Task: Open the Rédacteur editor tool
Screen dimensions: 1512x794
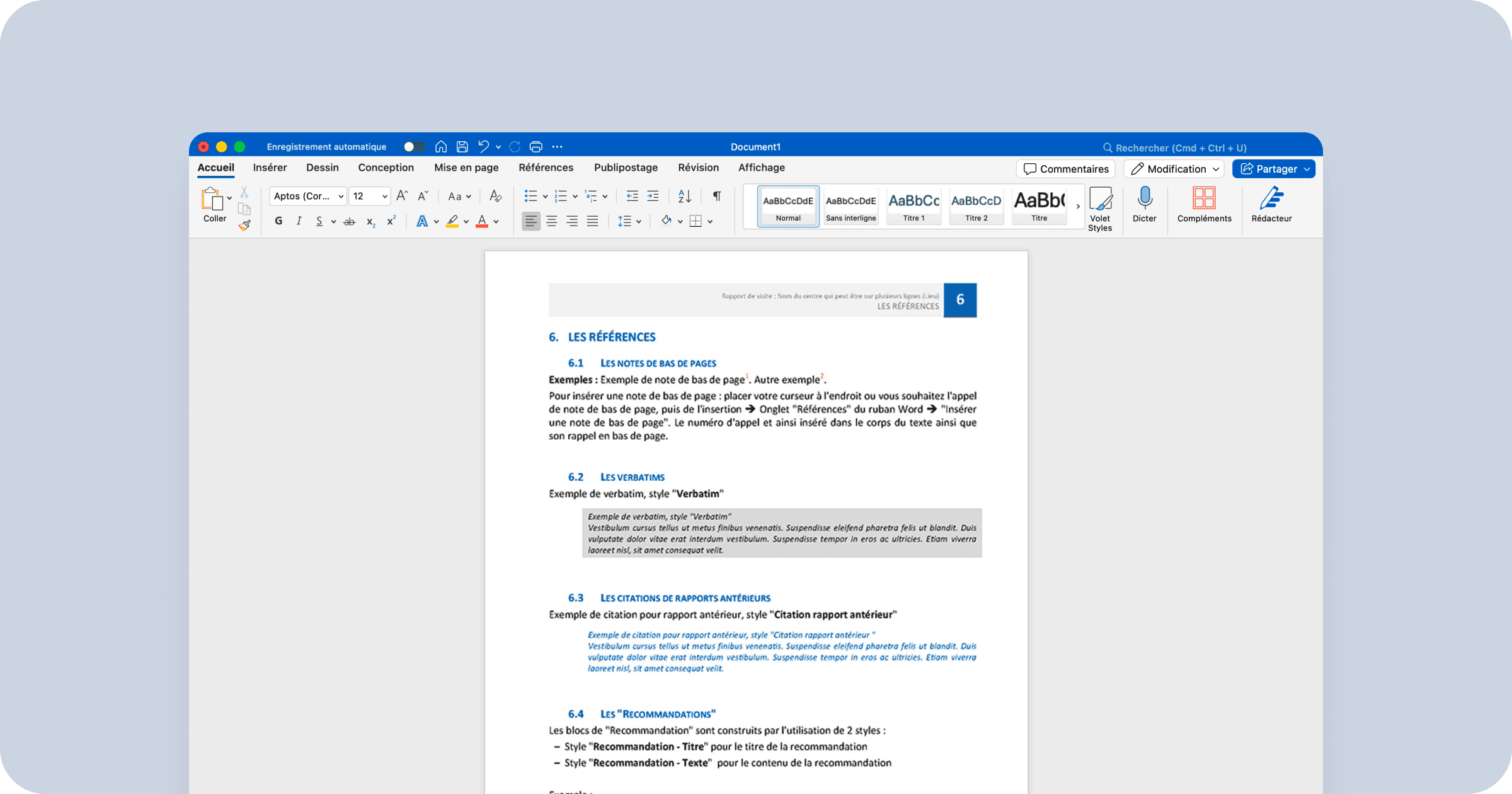Action: pos(1271,199)
